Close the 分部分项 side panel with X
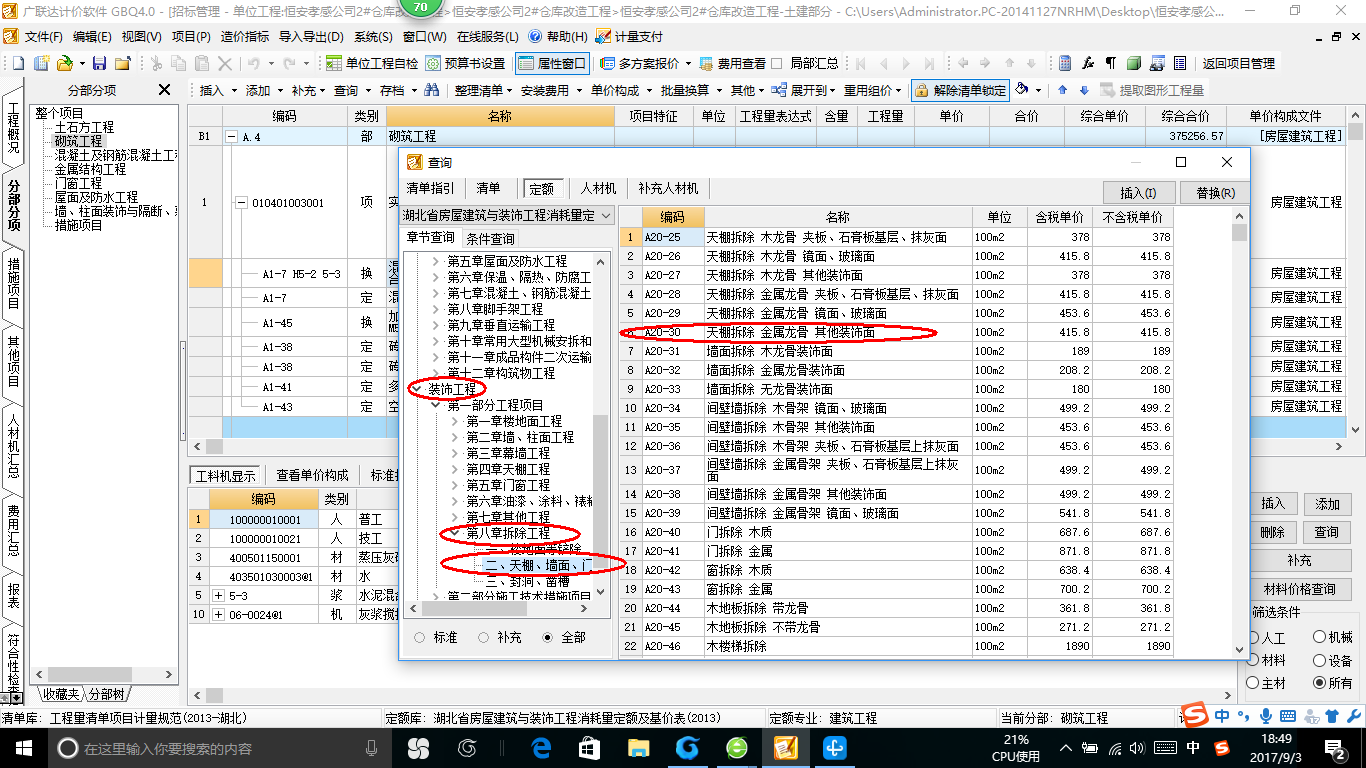The image size is (1366, 768). tap(165, 90)
